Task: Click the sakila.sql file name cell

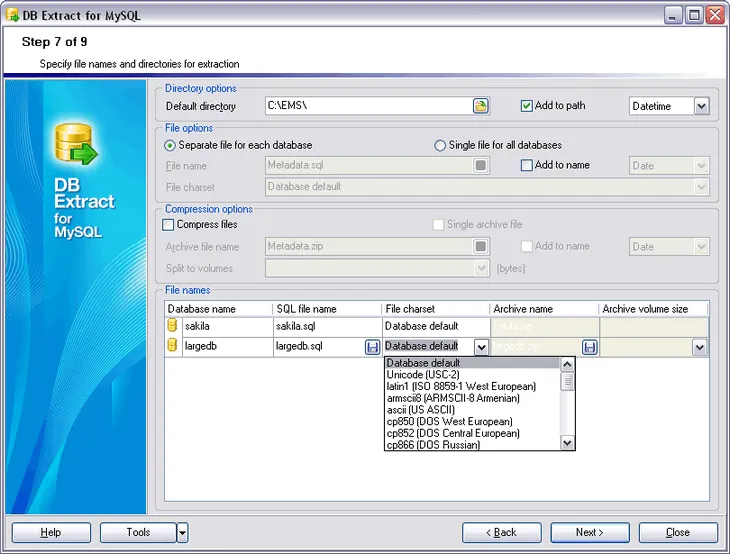Action: [327, 326]
